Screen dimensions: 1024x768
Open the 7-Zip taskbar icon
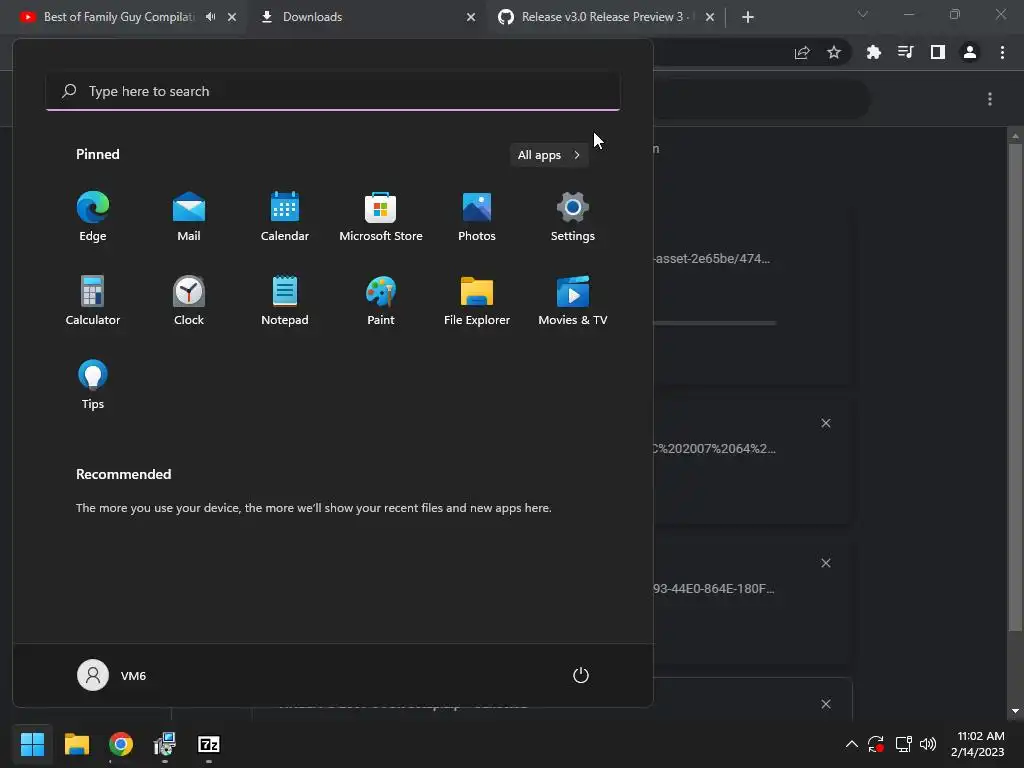pos(209,744)
